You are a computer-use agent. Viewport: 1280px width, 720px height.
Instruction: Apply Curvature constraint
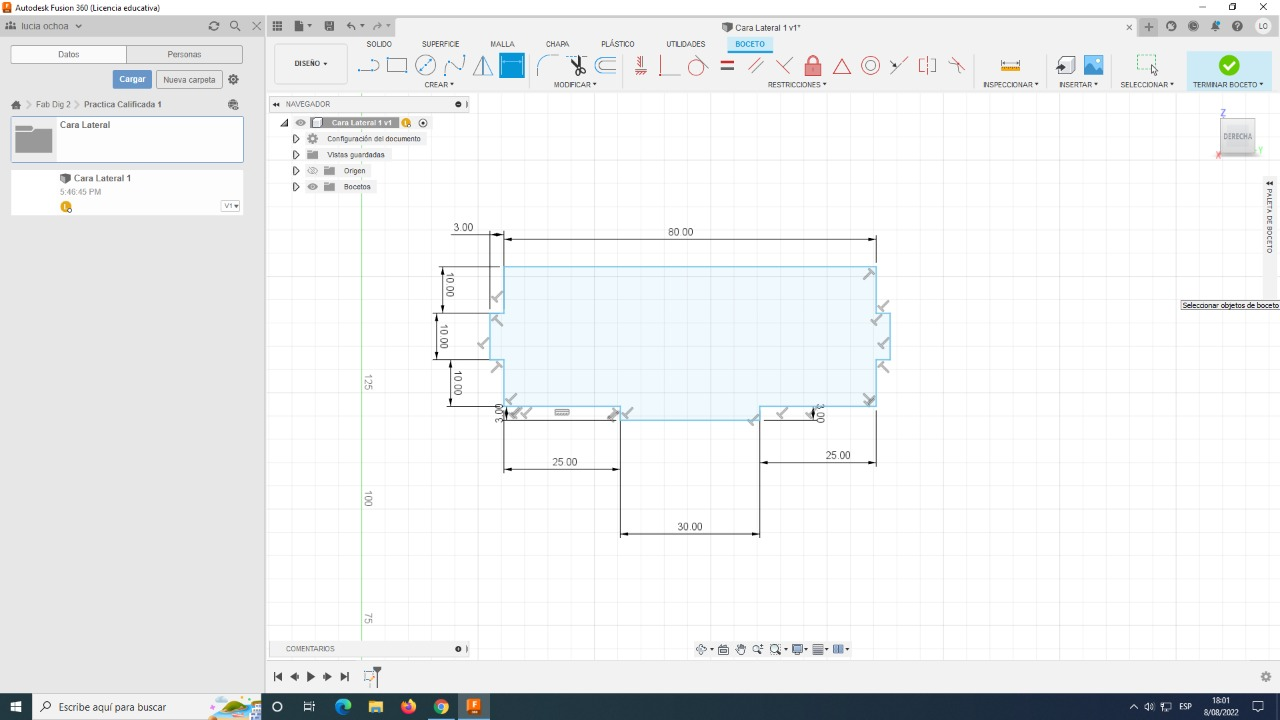(957, 66)
